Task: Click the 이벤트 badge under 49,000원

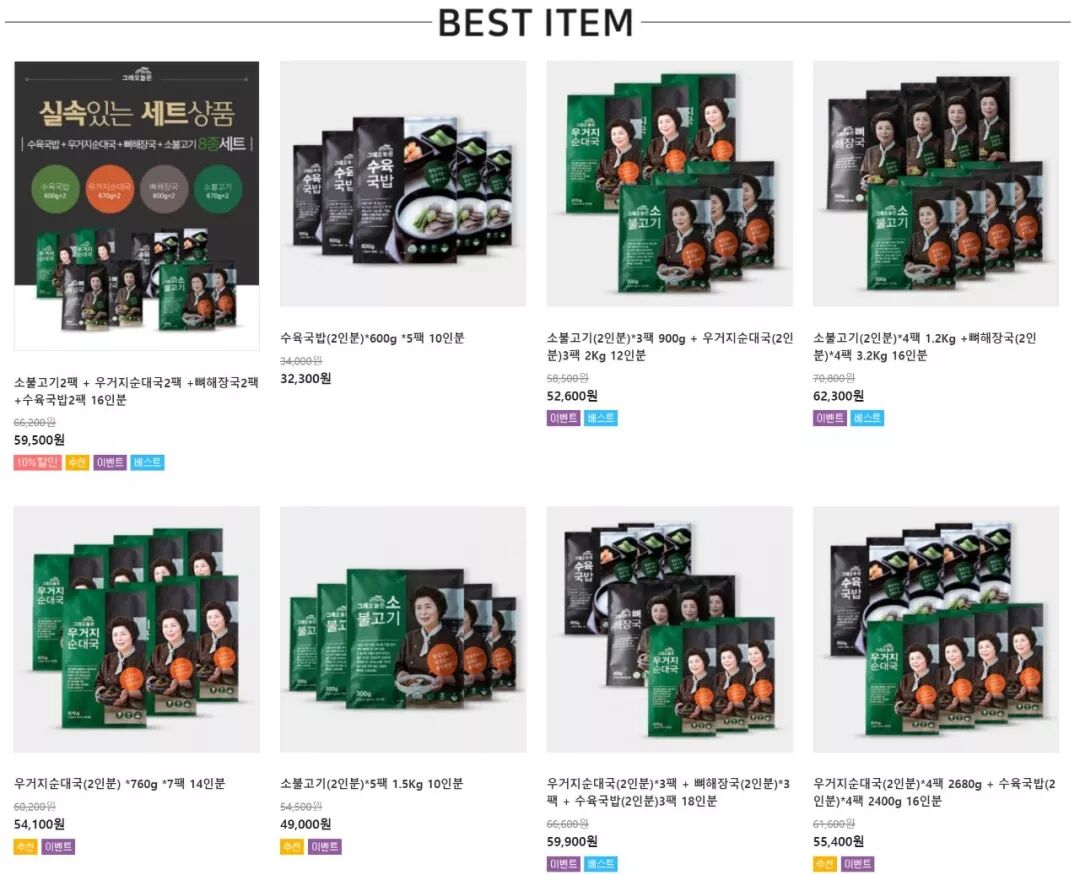Action: pyautogui.click(x=324, y=847)
